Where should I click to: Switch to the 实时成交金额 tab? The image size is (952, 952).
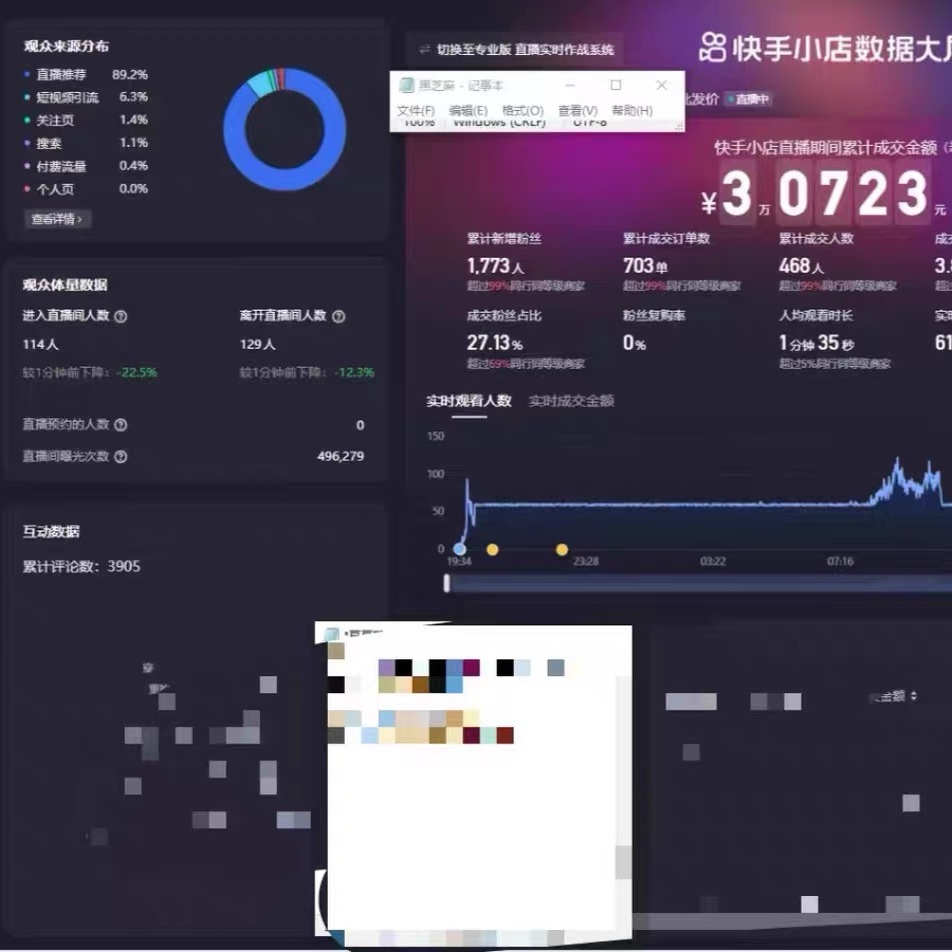(571, 401)
